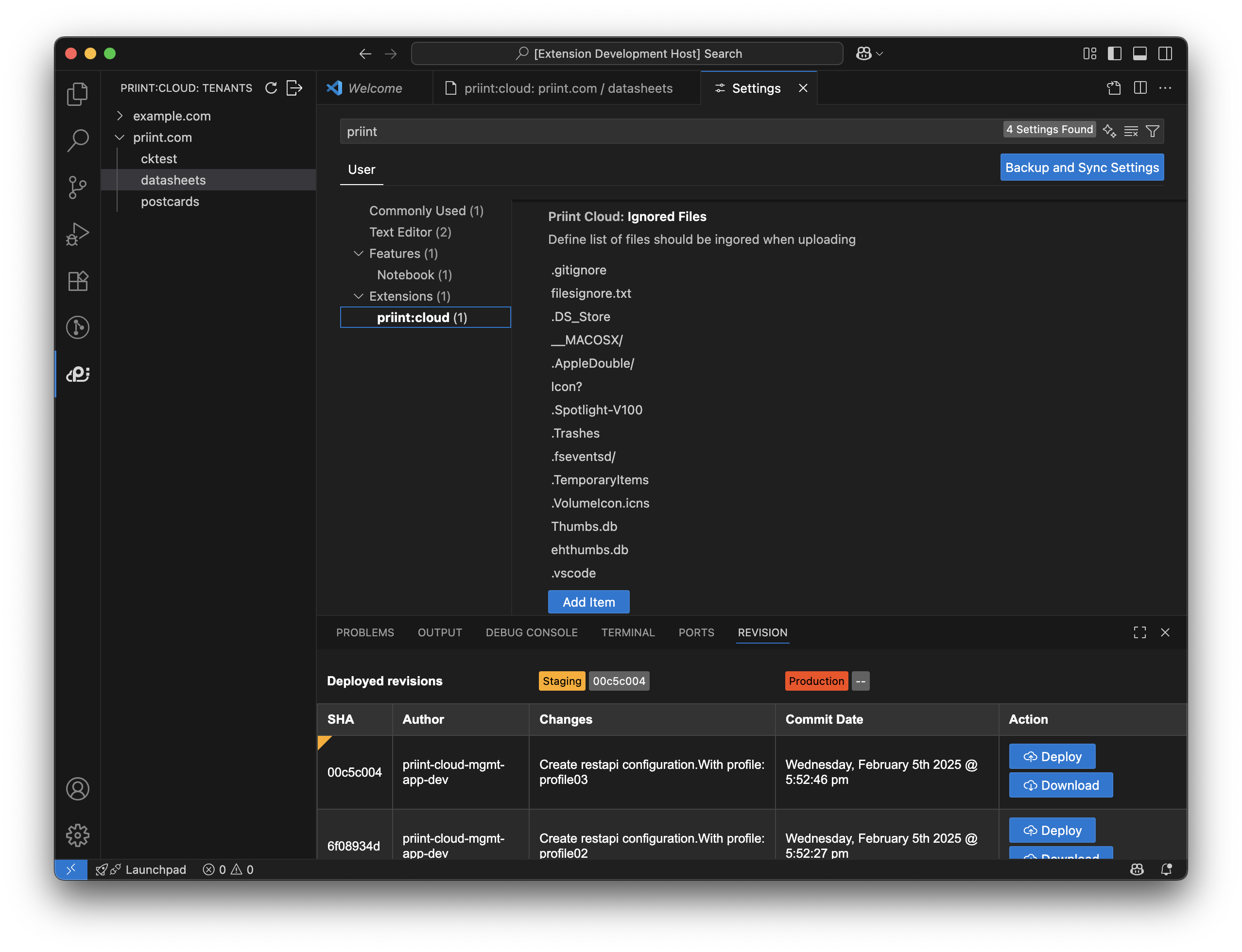Toggle the secondary side bar
Screen dimensions: 1242x952
point(1165,53)
